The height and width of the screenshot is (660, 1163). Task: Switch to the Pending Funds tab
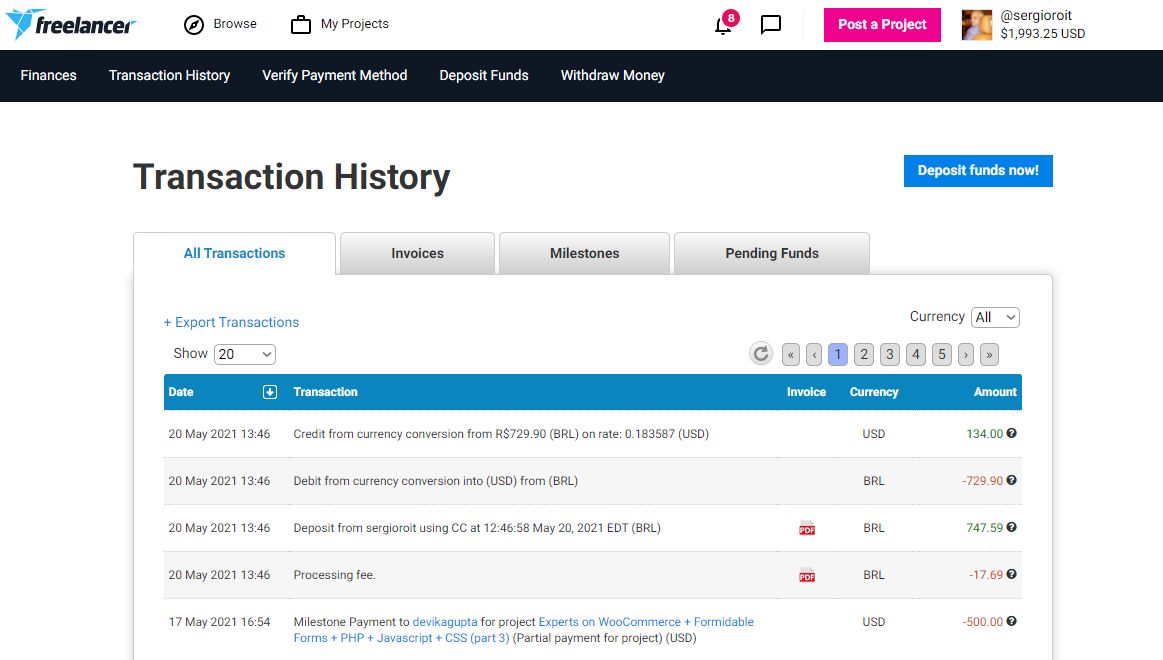(771, 254)
